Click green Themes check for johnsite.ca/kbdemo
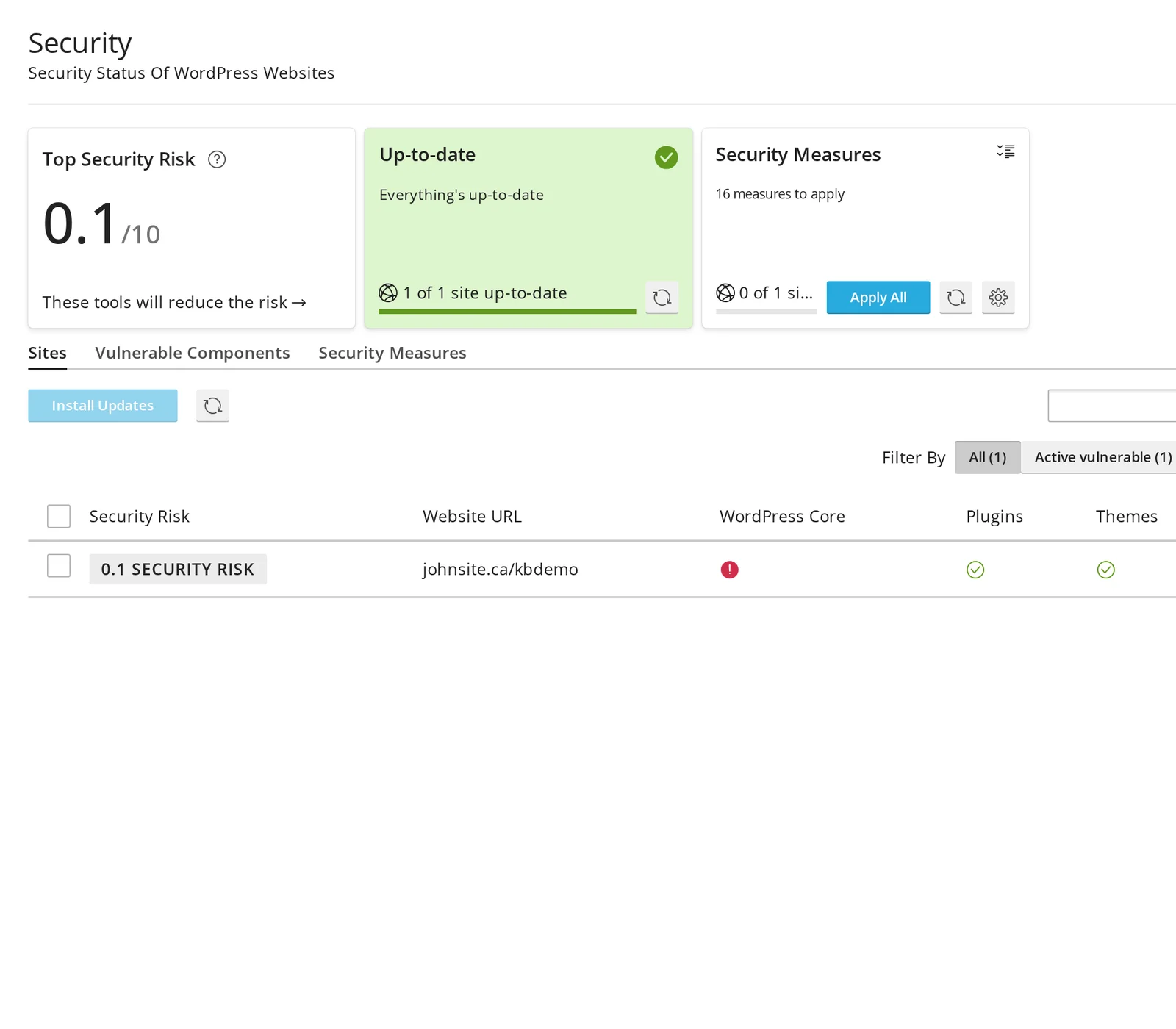 [x=1105, y=570]
